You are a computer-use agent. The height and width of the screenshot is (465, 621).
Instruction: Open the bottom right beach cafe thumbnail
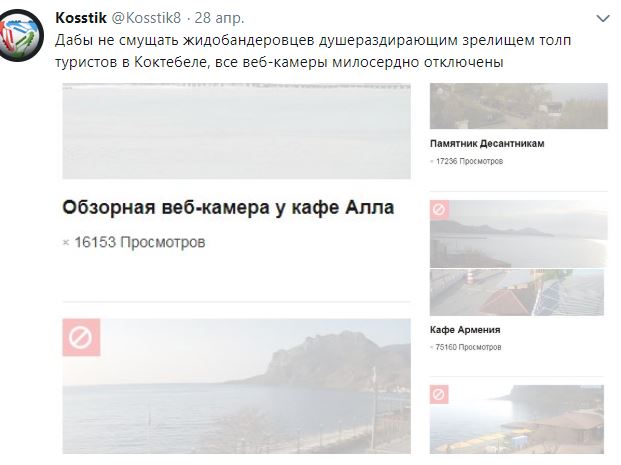517,419
